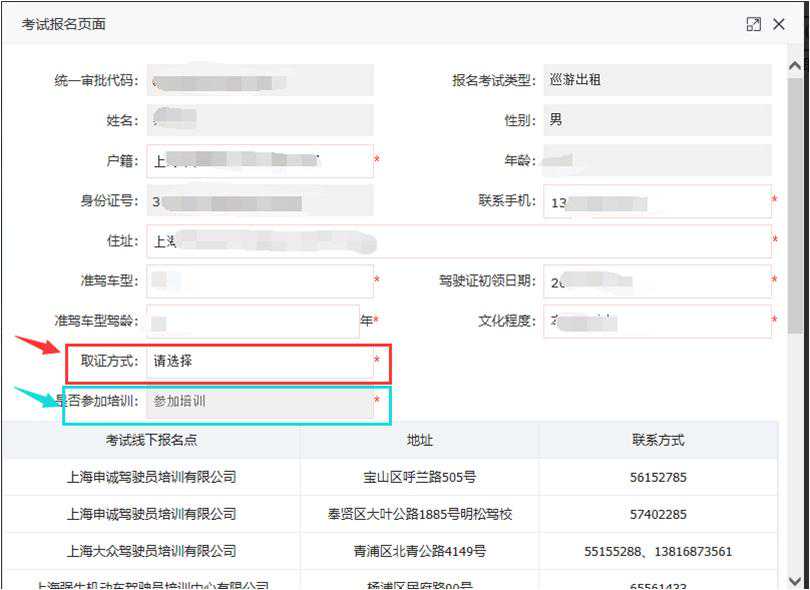Click the 性别 field showing 男

(657, 120)
